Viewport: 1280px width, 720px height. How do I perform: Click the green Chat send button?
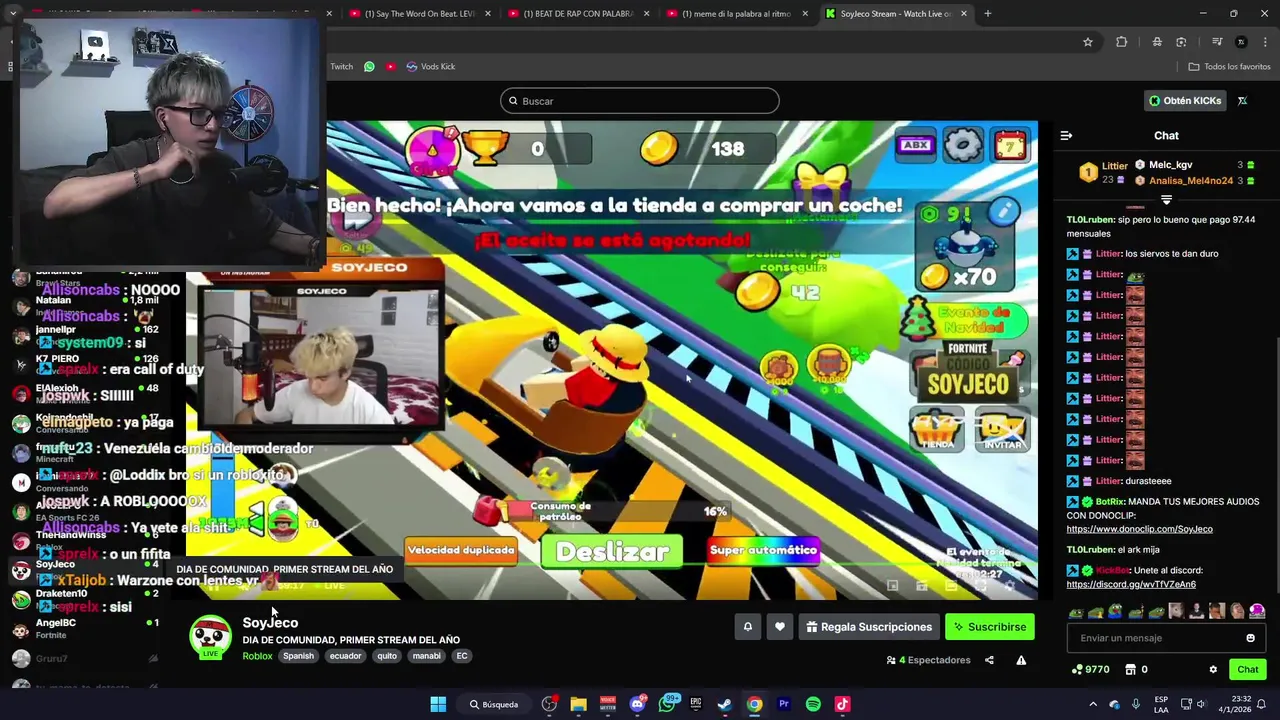pos(1248,670)
